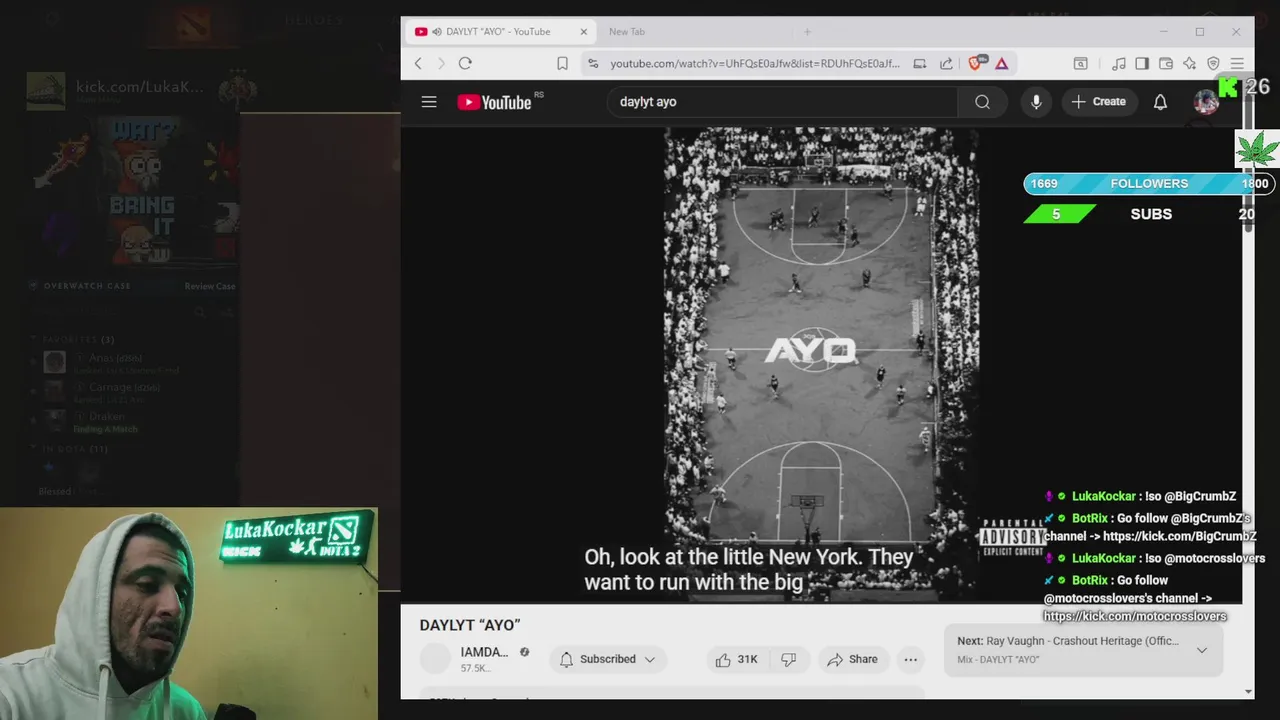
Task: Reload the YouTube page
Action: tap(465, 63)
